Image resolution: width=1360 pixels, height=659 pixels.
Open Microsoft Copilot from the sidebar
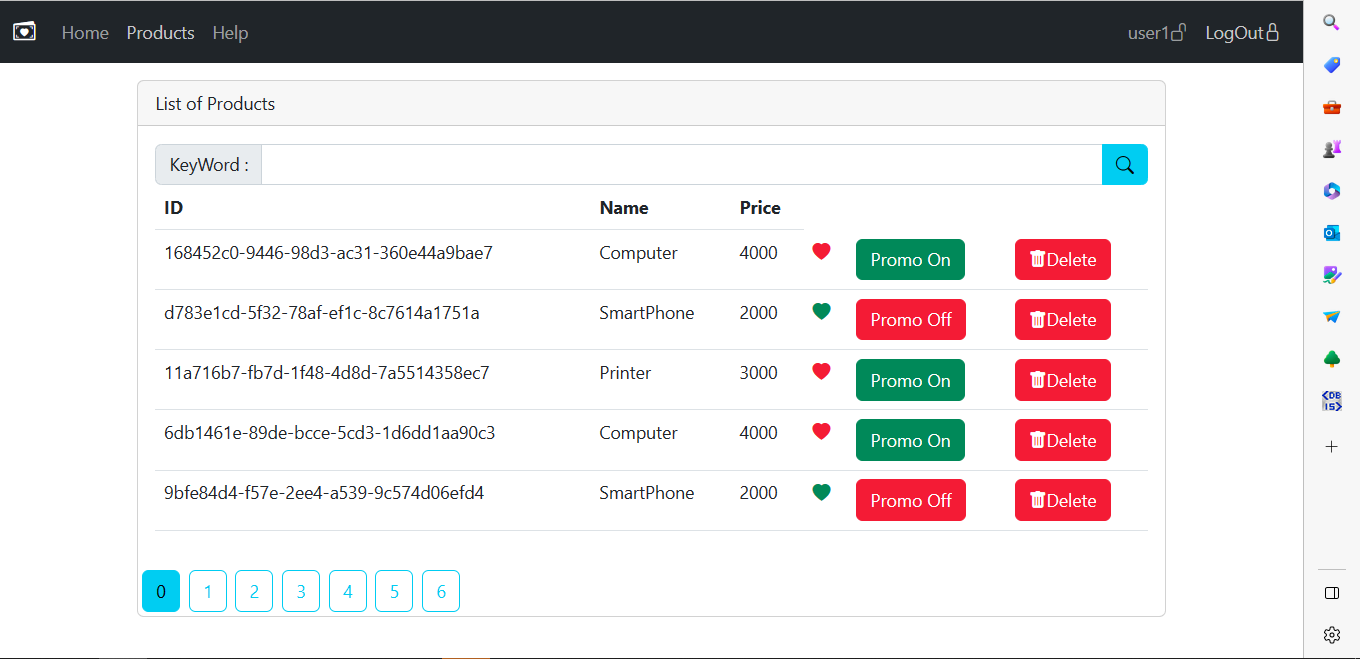[1331, 190]
